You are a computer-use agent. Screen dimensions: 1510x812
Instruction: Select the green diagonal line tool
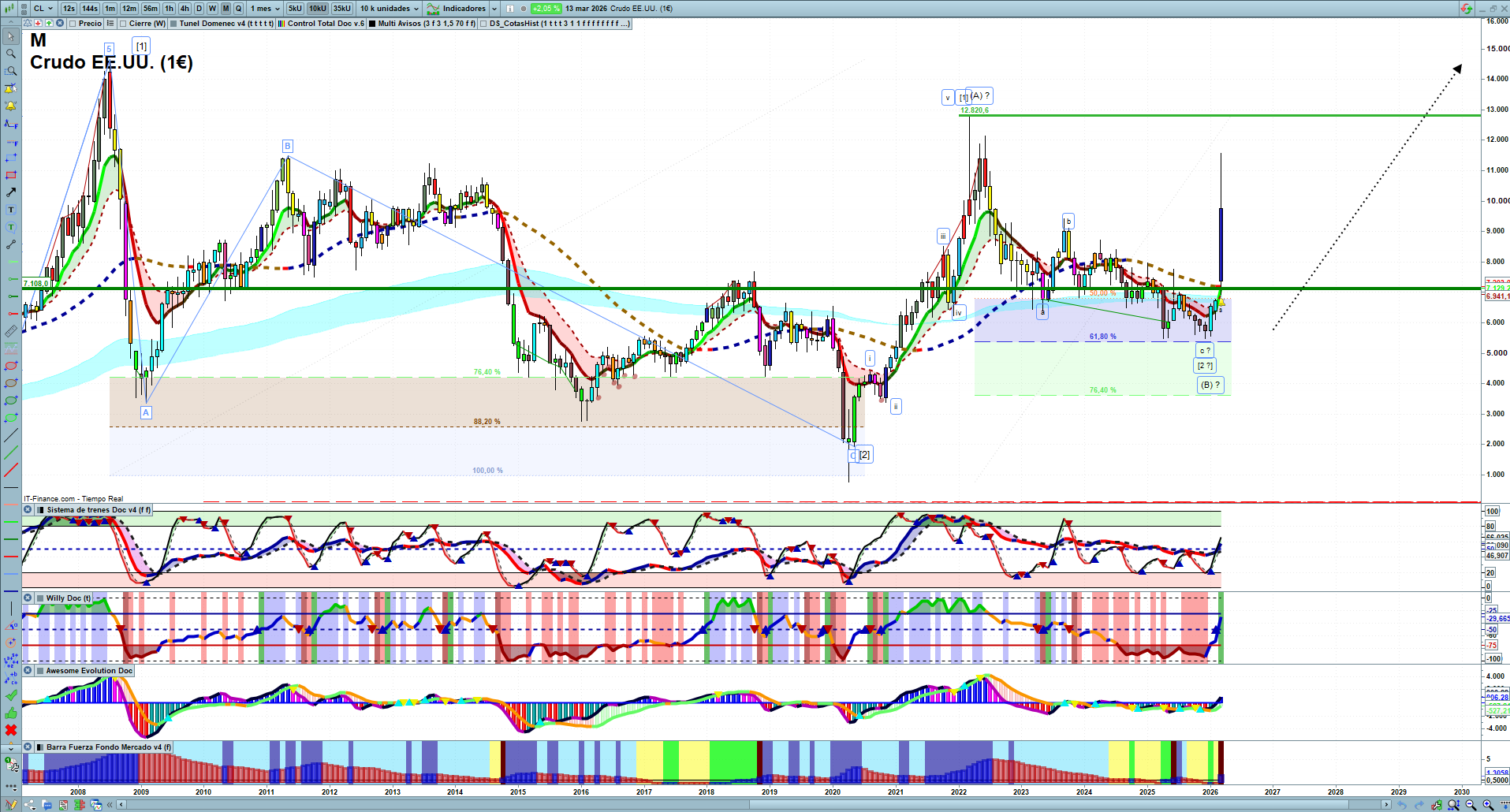click(x=11, y=453)
